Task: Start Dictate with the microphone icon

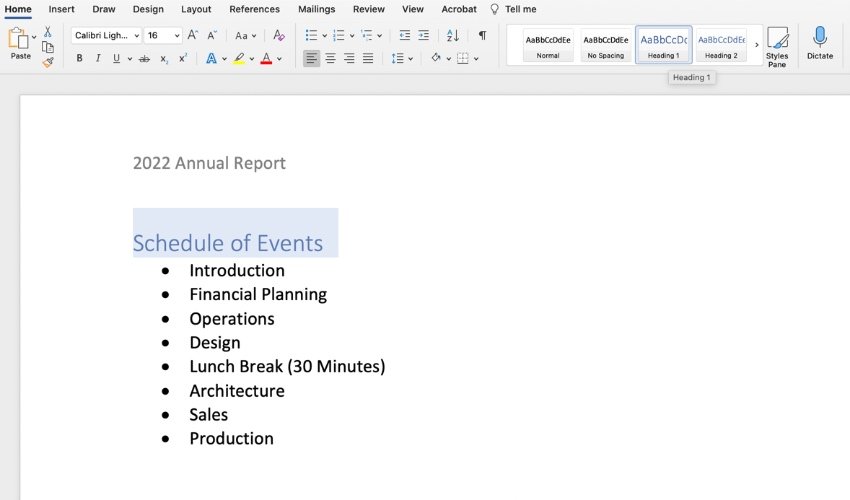Action: point(820,43)
